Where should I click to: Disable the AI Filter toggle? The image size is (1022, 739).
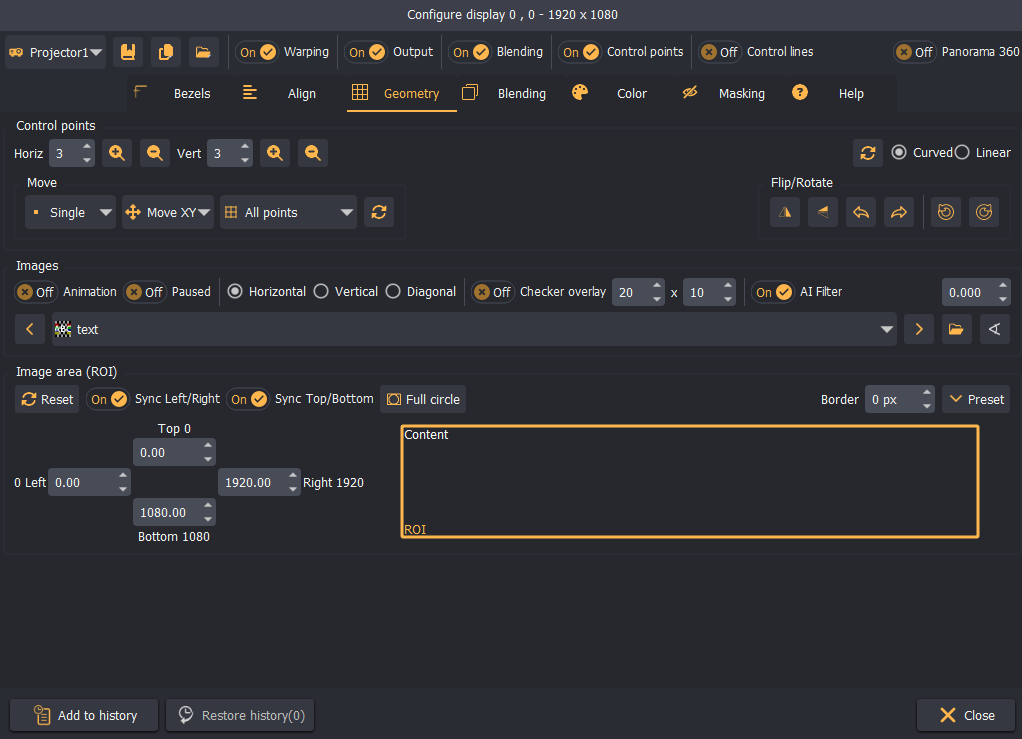(x=773, y=292)
